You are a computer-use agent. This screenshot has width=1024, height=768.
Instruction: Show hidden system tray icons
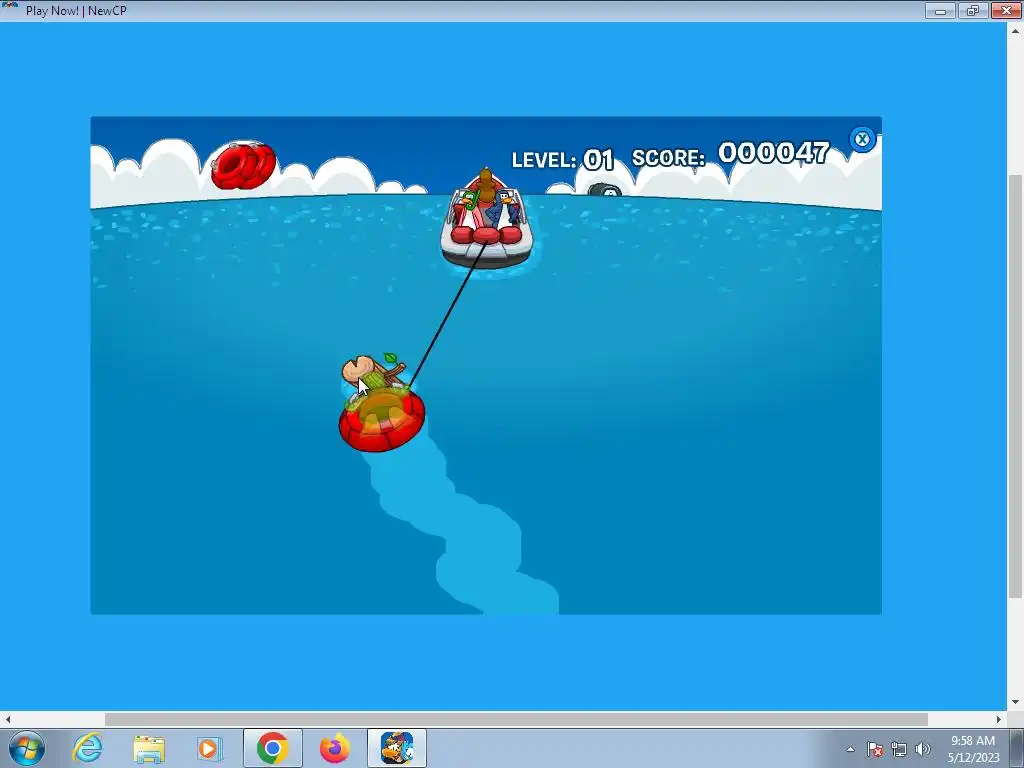(x=850, y=749)
